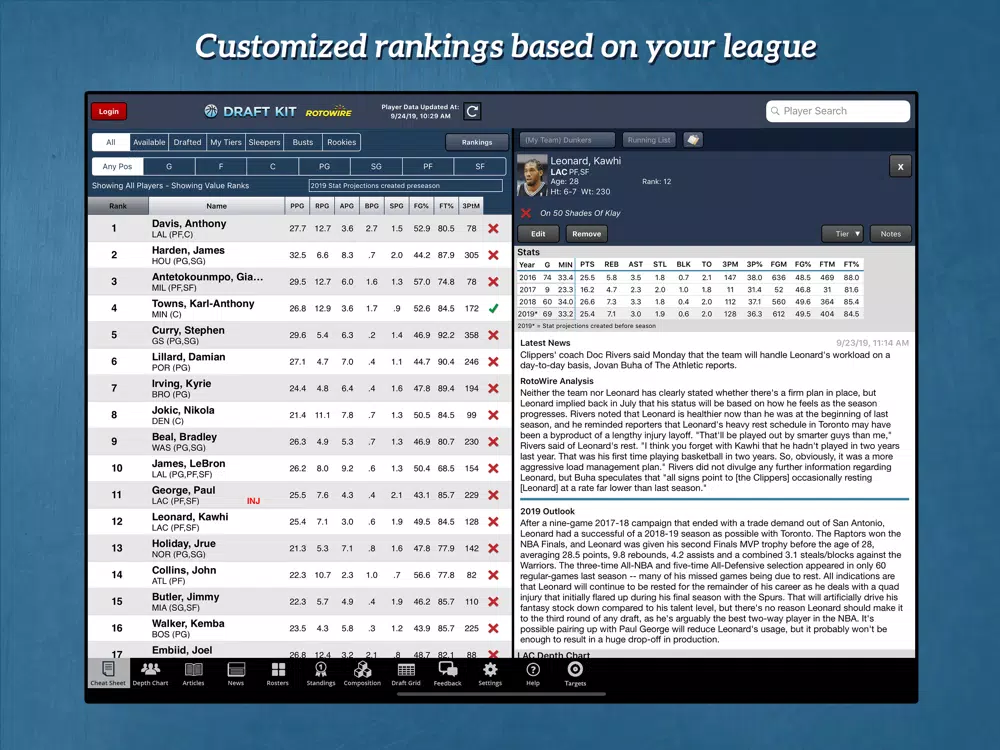Viewport: 1000px width, 750px height.
Task: Open the Standings icon
Action: click(x=321, y=673)
